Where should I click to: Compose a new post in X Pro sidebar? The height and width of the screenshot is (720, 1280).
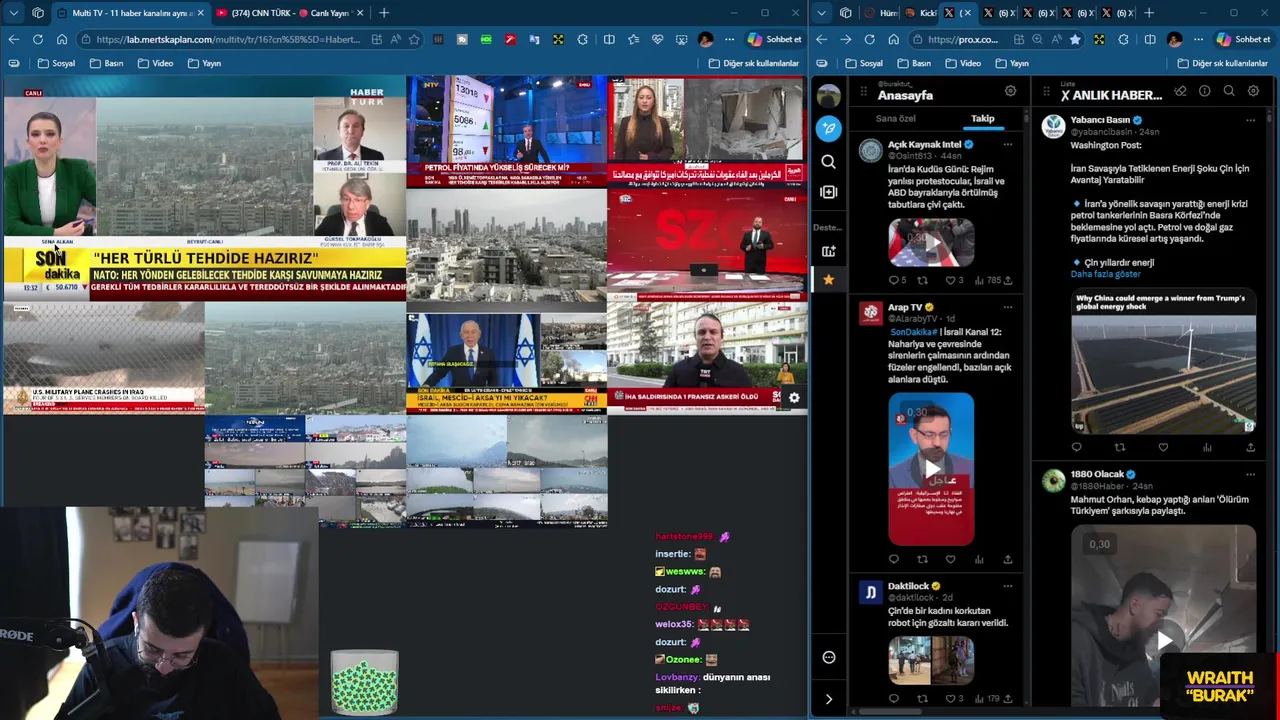(828, 128)
